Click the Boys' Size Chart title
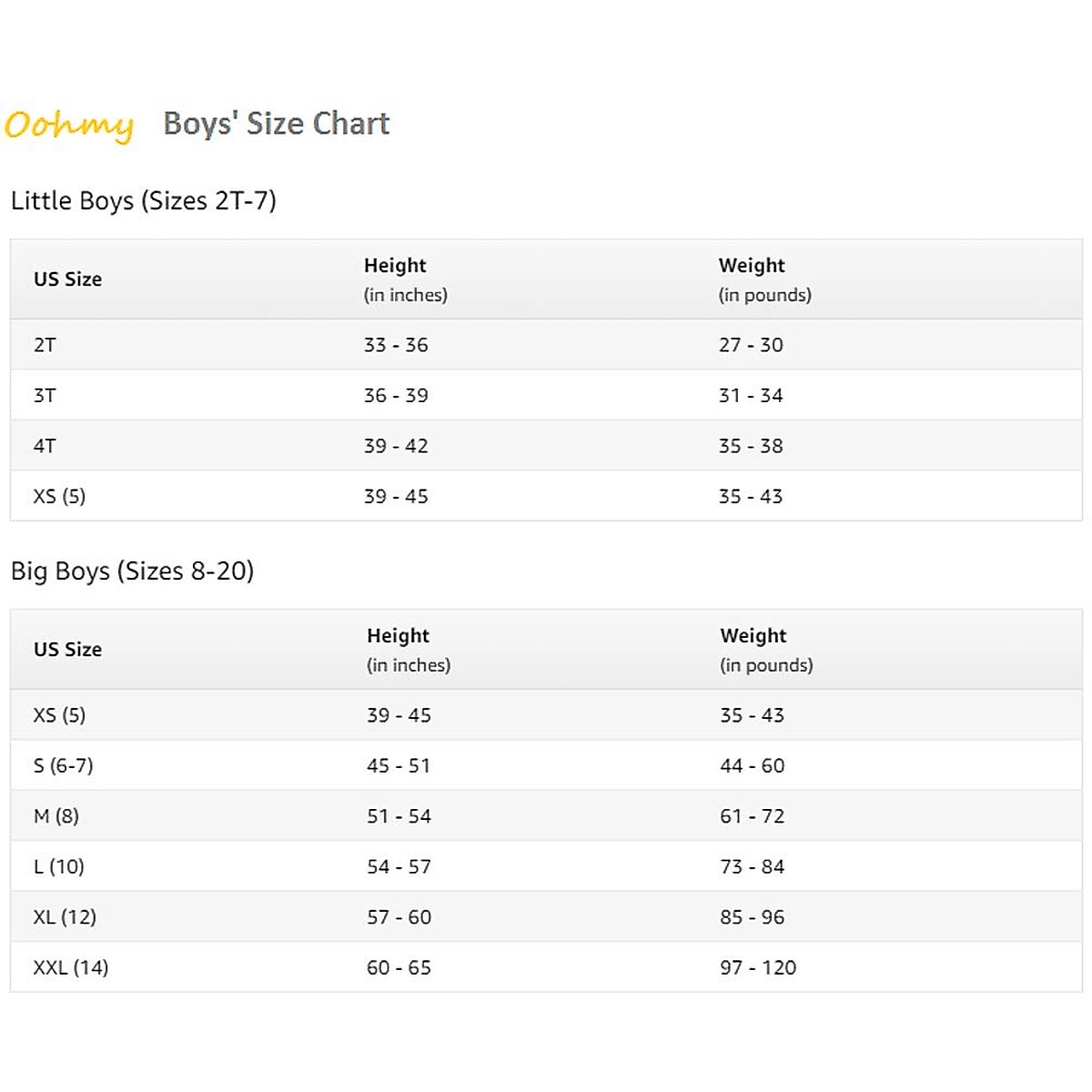1092x1092 pixels. [x=276, y=123]
